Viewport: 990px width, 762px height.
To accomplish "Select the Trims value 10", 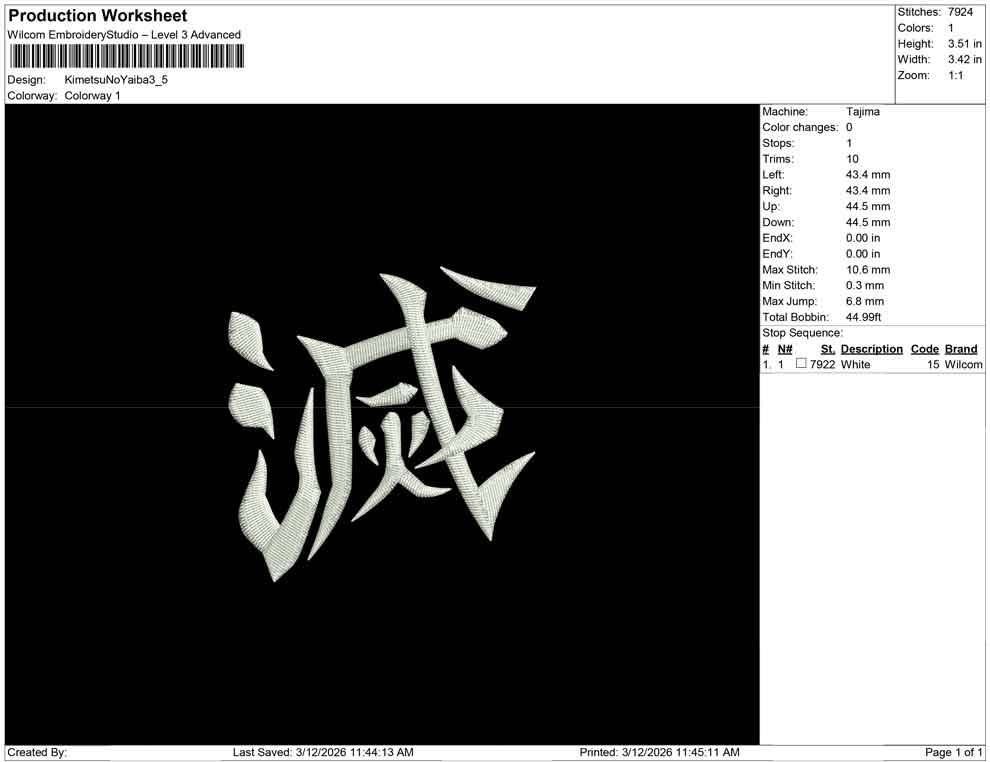I will [852, 159].
